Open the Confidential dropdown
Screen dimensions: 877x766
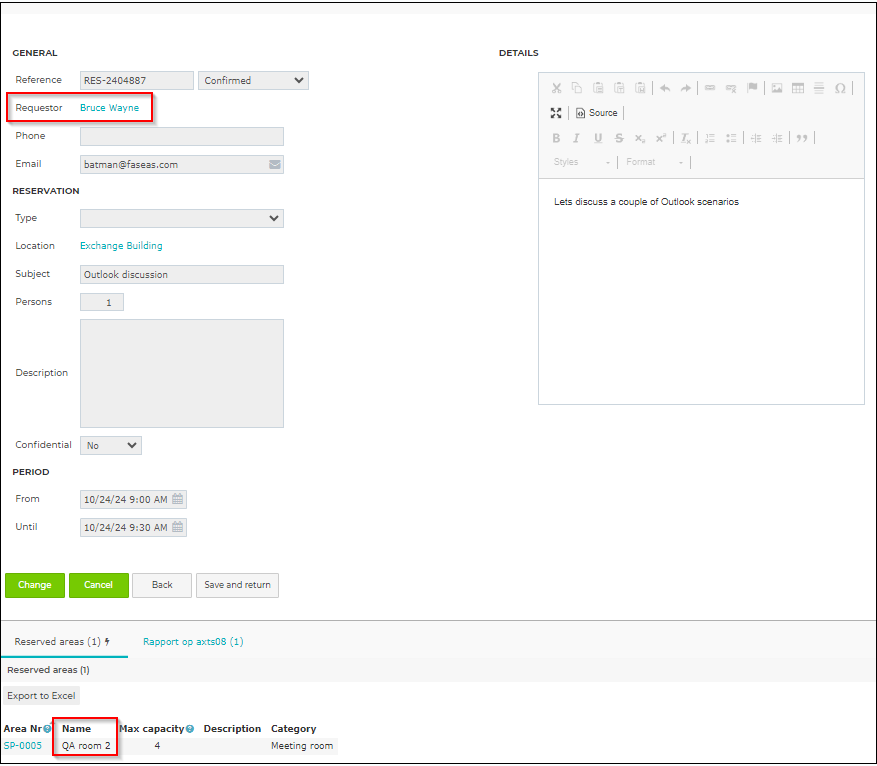tap(111, 446)
